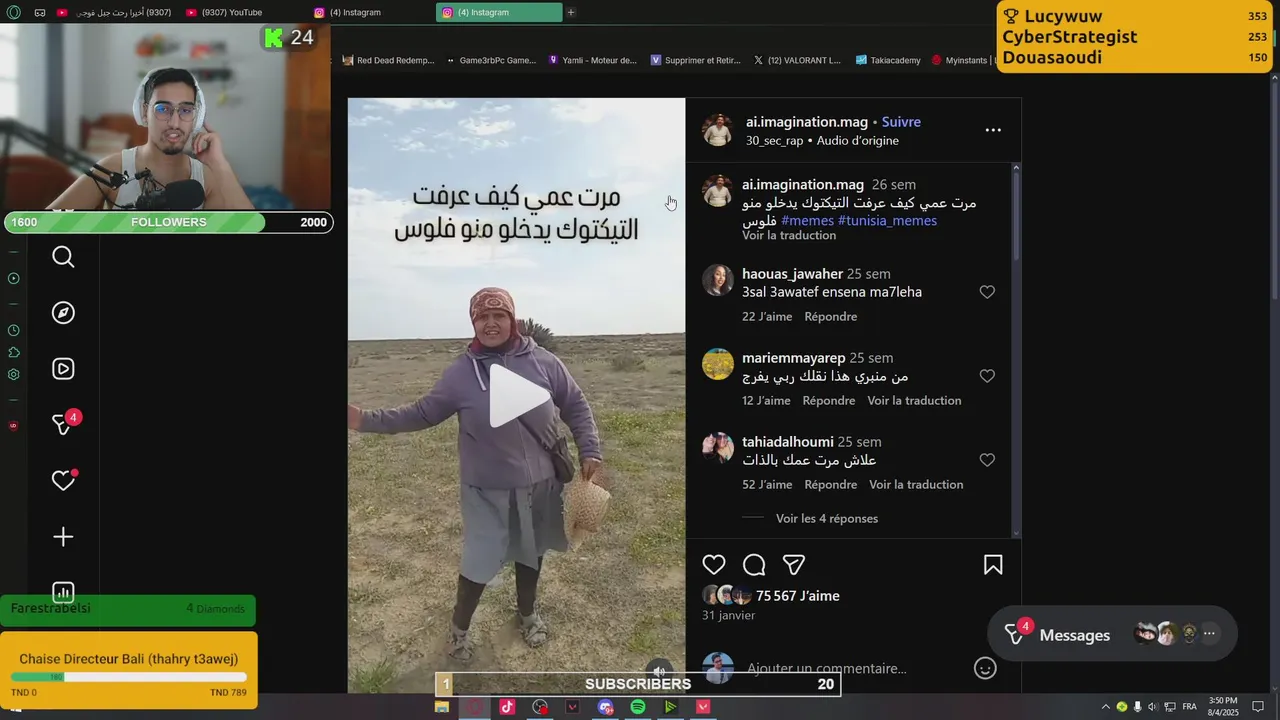Open Instagram direct messages sidebar icon

coord(63,424)
